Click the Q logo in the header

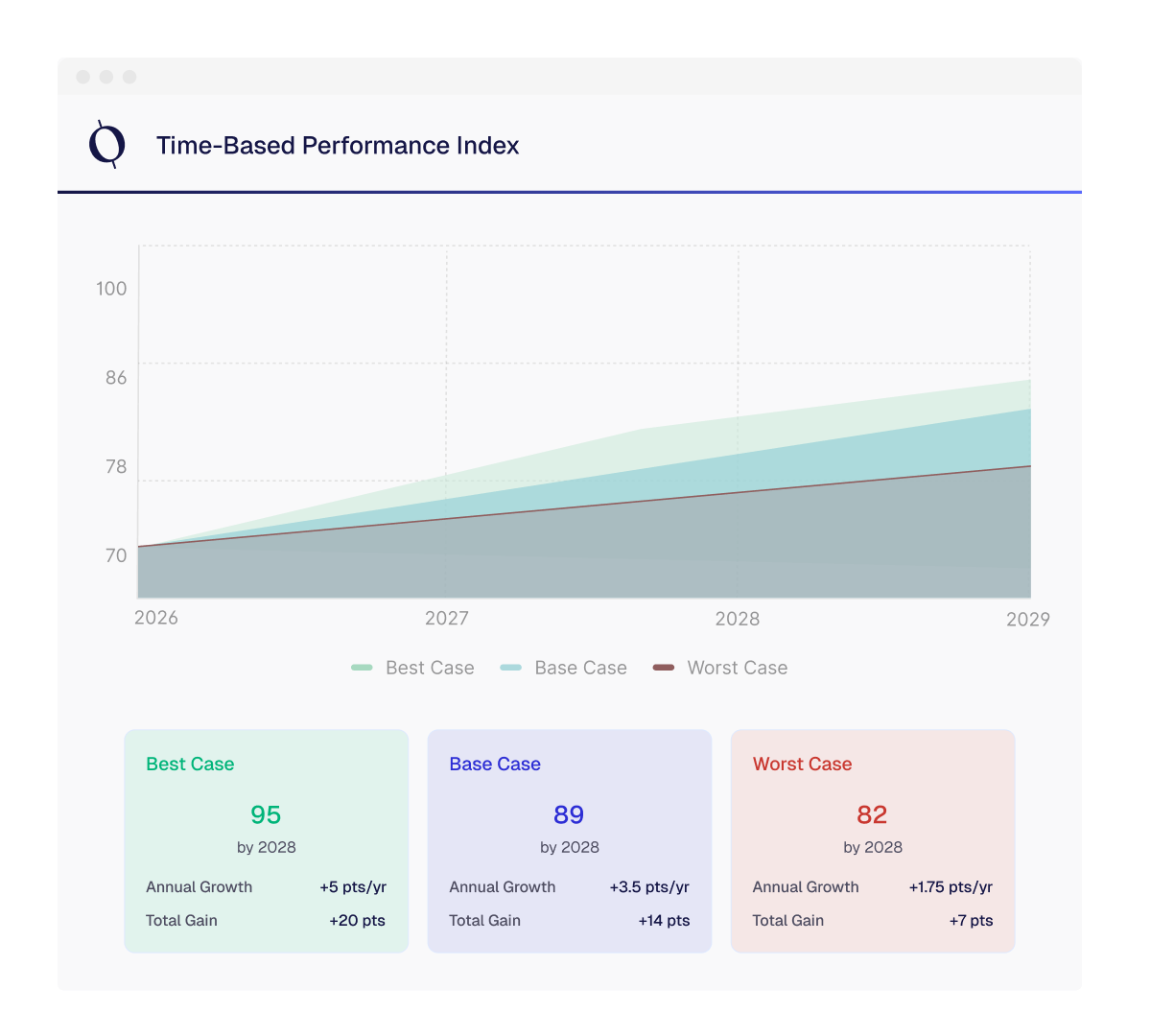(107, 145)
